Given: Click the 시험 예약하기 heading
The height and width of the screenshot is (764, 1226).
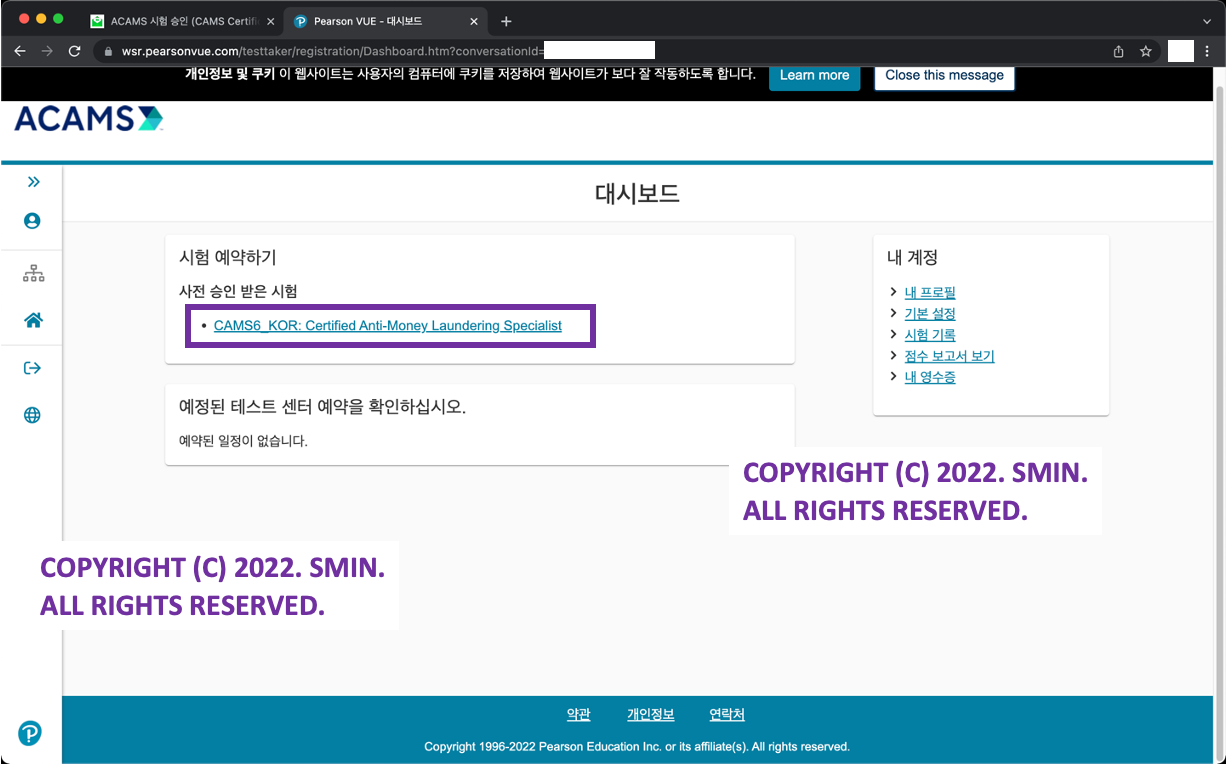Looking at the screenshot, I should pyautogui.click(x=227, y=258).
